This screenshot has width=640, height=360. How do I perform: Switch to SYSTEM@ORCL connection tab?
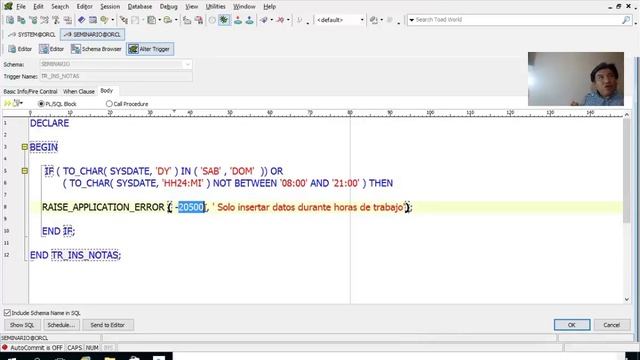pyautogui.click(x=32, y=35)
